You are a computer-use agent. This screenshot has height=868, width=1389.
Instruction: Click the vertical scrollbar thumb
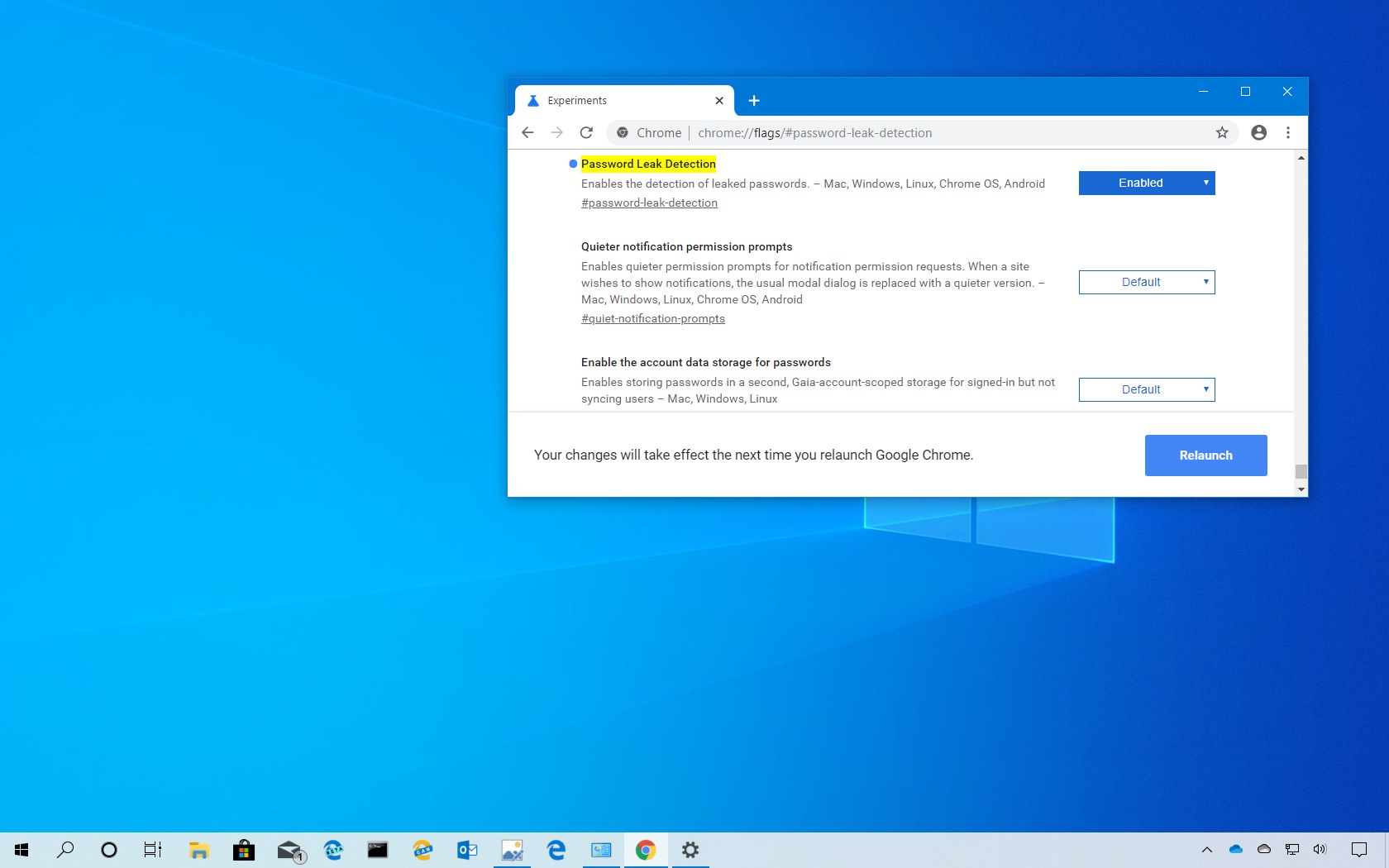point(1301,471)
